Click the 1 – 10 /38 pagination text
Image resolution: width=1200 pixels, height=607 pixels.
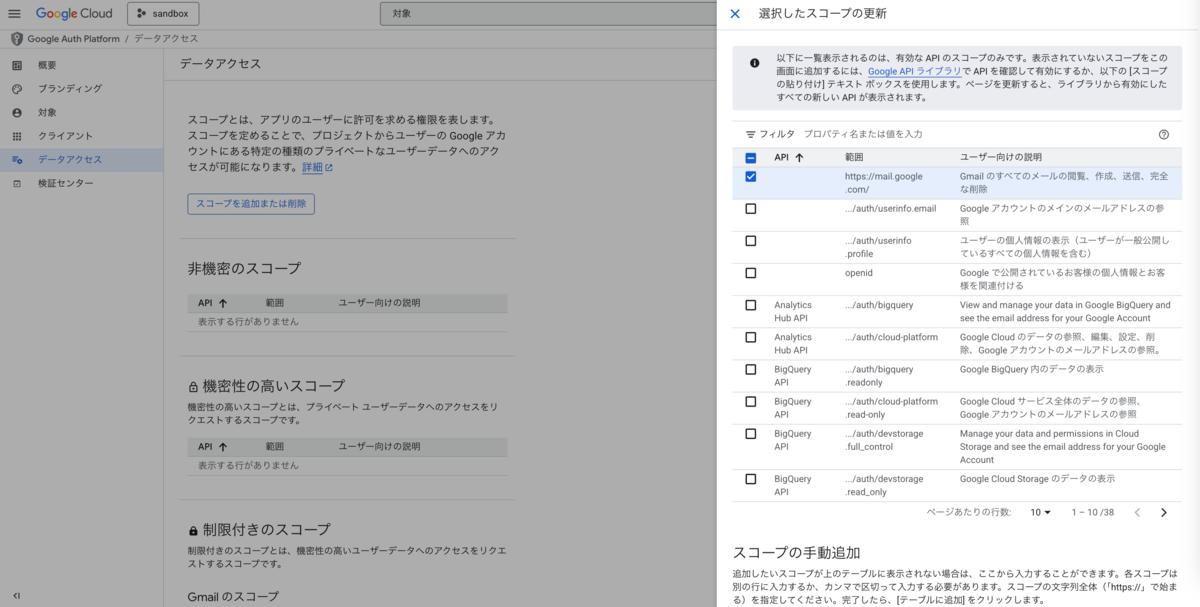1092,512
